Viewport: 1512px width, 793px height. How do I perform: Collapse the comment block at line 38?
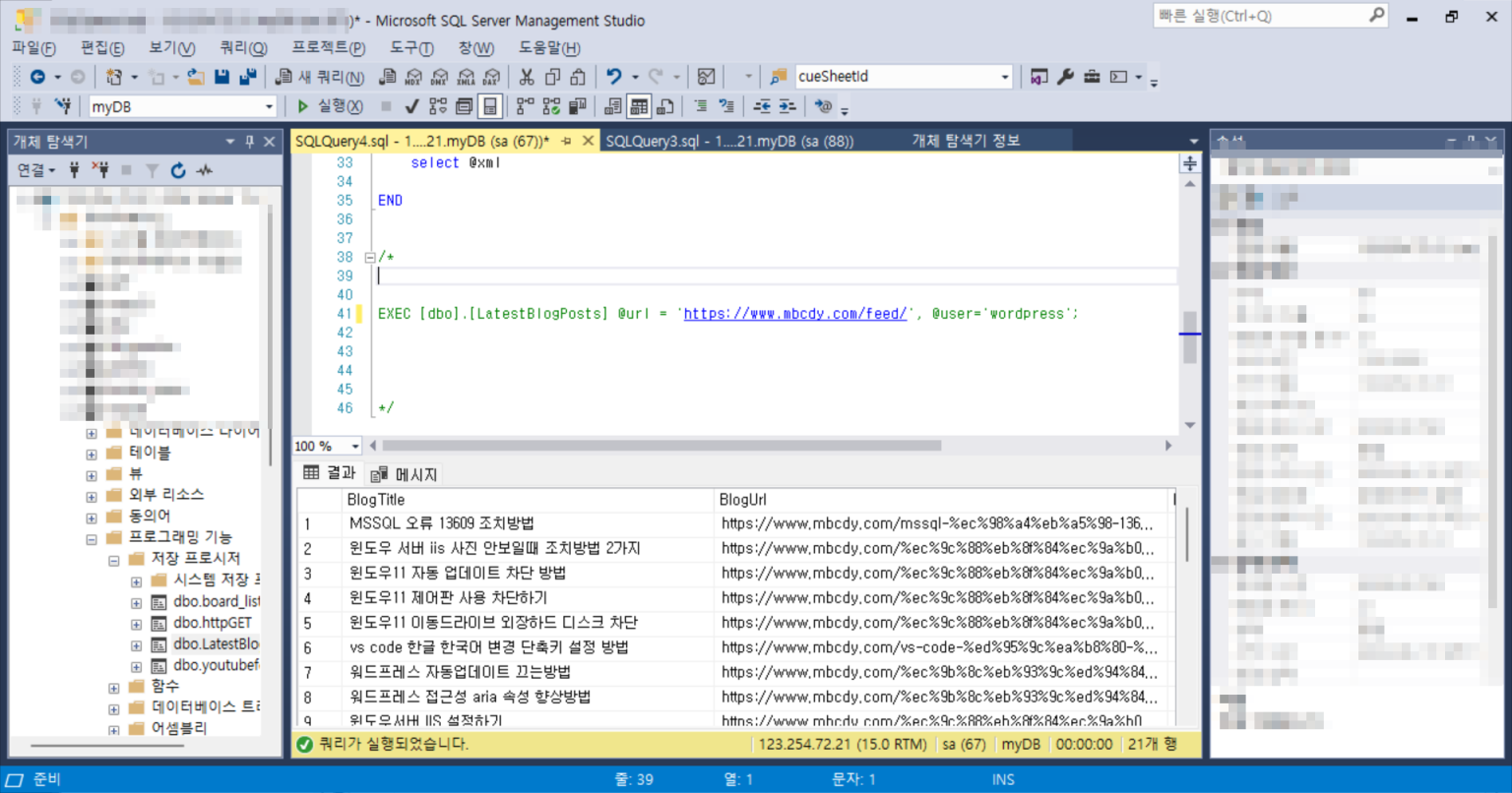(x=369, y=257)
